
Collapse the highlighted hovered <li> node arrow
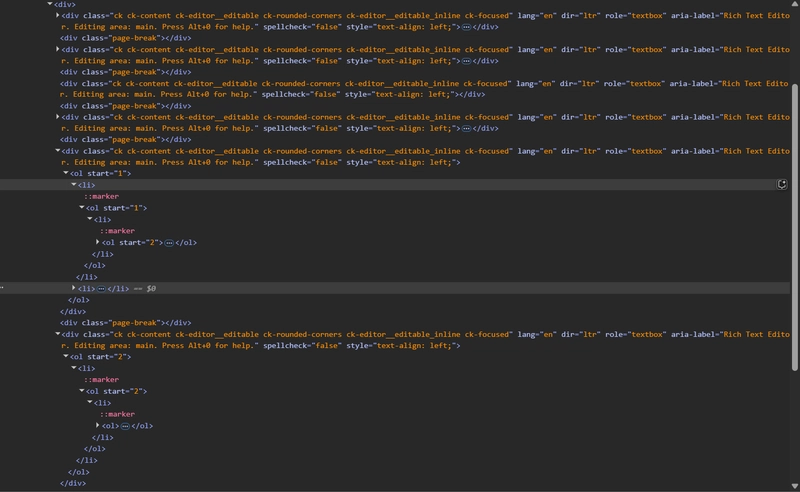pyautogui.click(x=74, y=185)
